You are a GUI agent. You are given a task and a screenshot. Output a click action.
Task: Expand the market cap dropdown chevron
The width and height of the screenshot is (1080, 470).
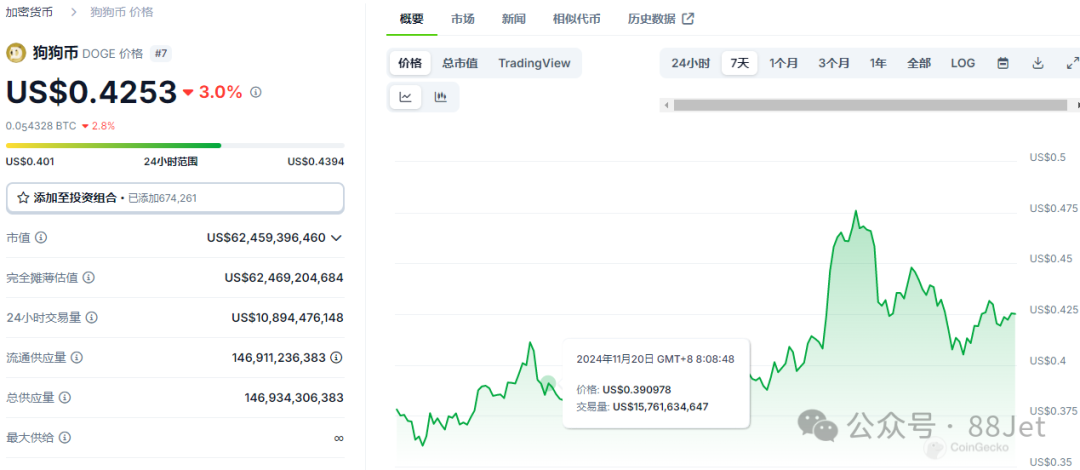pos(336,238)
